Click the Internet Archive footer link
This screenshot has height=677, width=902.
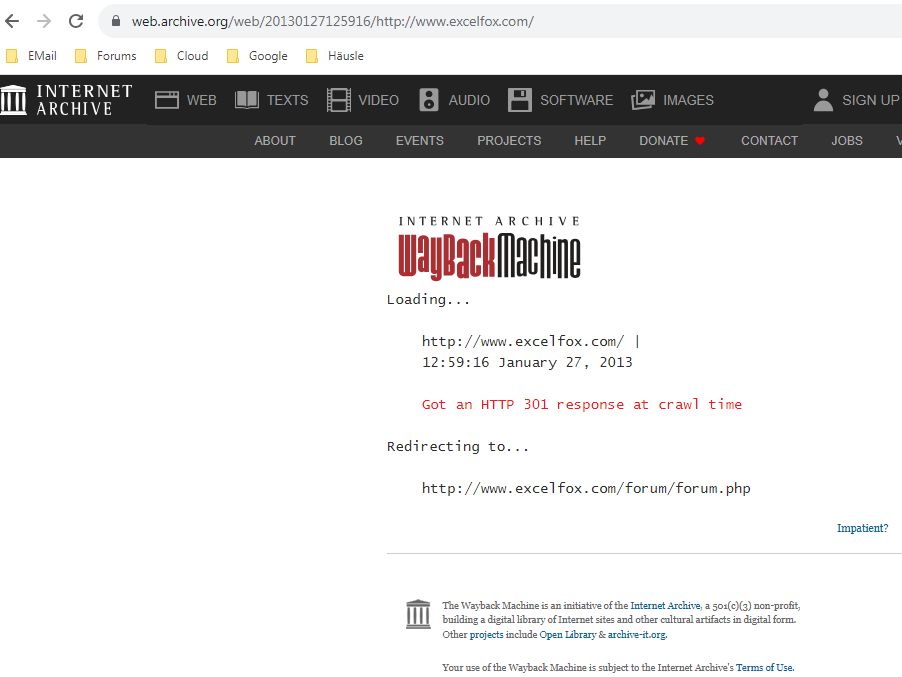tap(665, 606)
